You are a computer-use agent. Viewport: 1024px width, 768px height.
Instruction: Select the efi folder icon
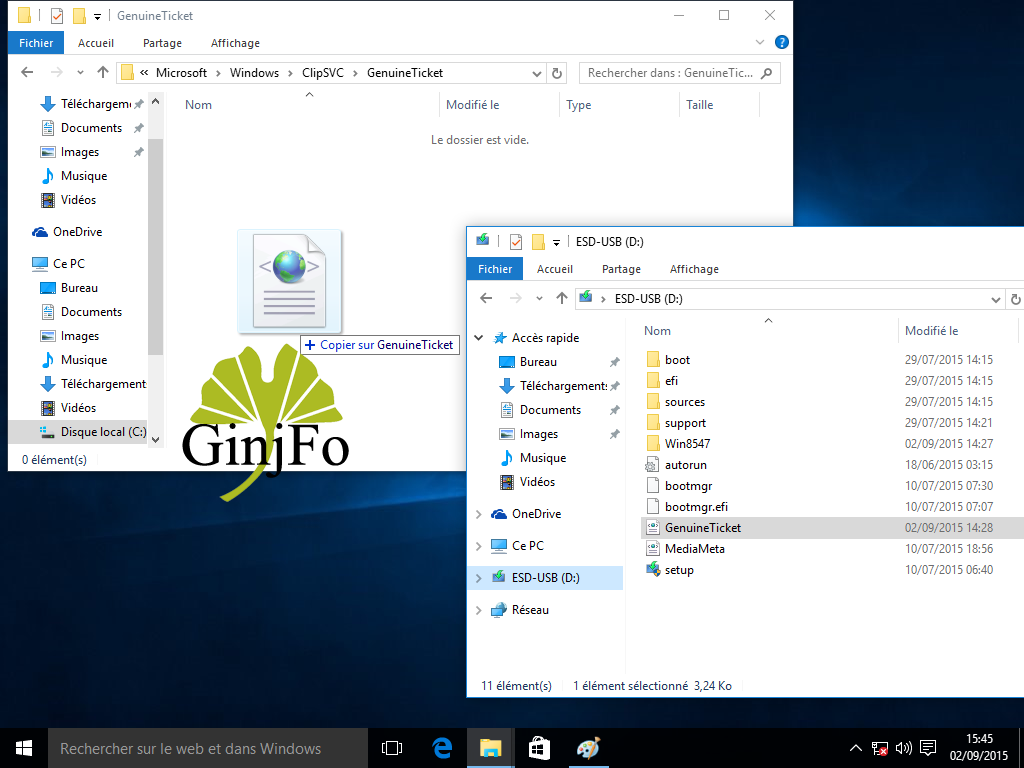pyautogui.click(x=652, y=381)
